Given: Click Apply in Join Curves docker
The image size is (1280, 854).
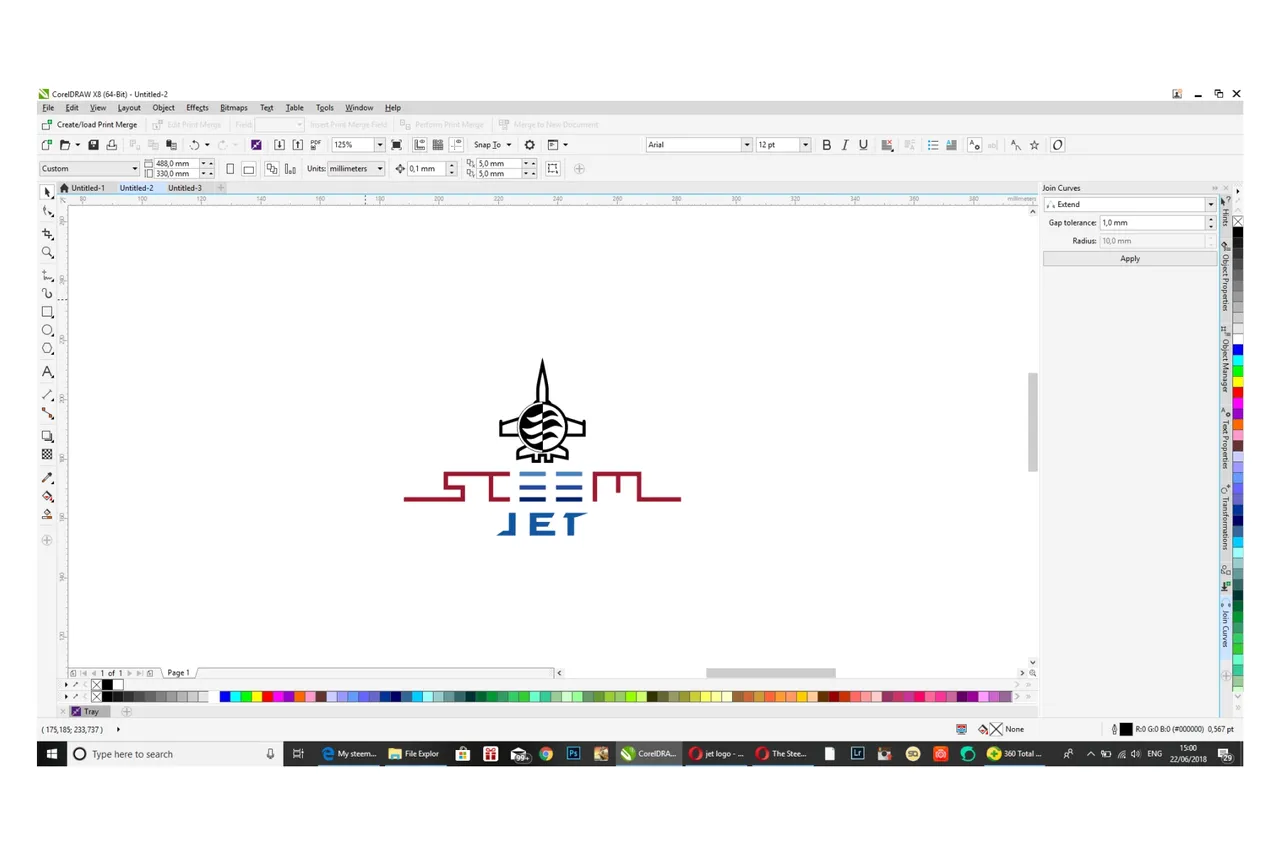Looking at the screenshot, I should (1130, 258).
